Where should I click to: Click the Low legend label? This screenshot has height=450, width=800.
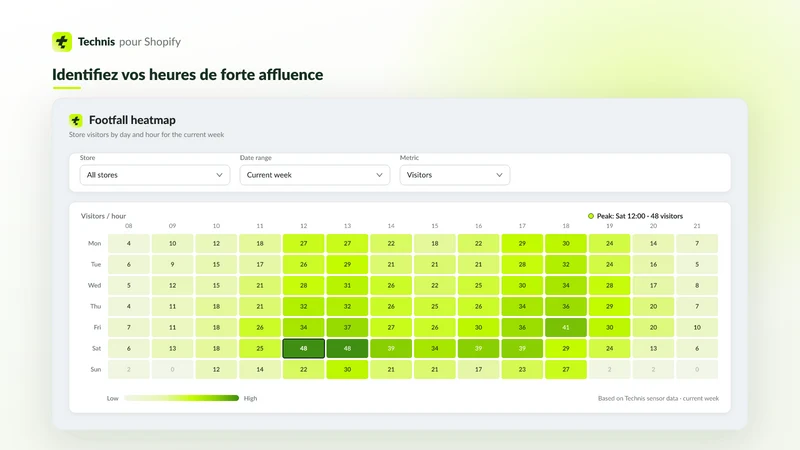click(x=113, y=398)
